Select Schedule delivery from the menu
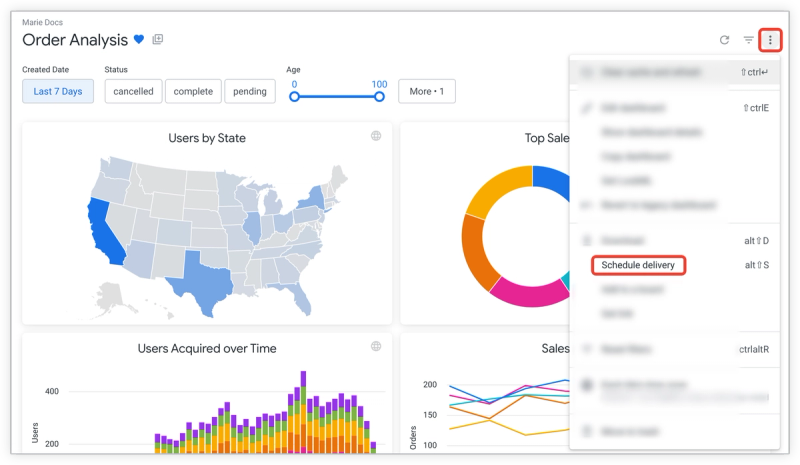 [638, 265]
